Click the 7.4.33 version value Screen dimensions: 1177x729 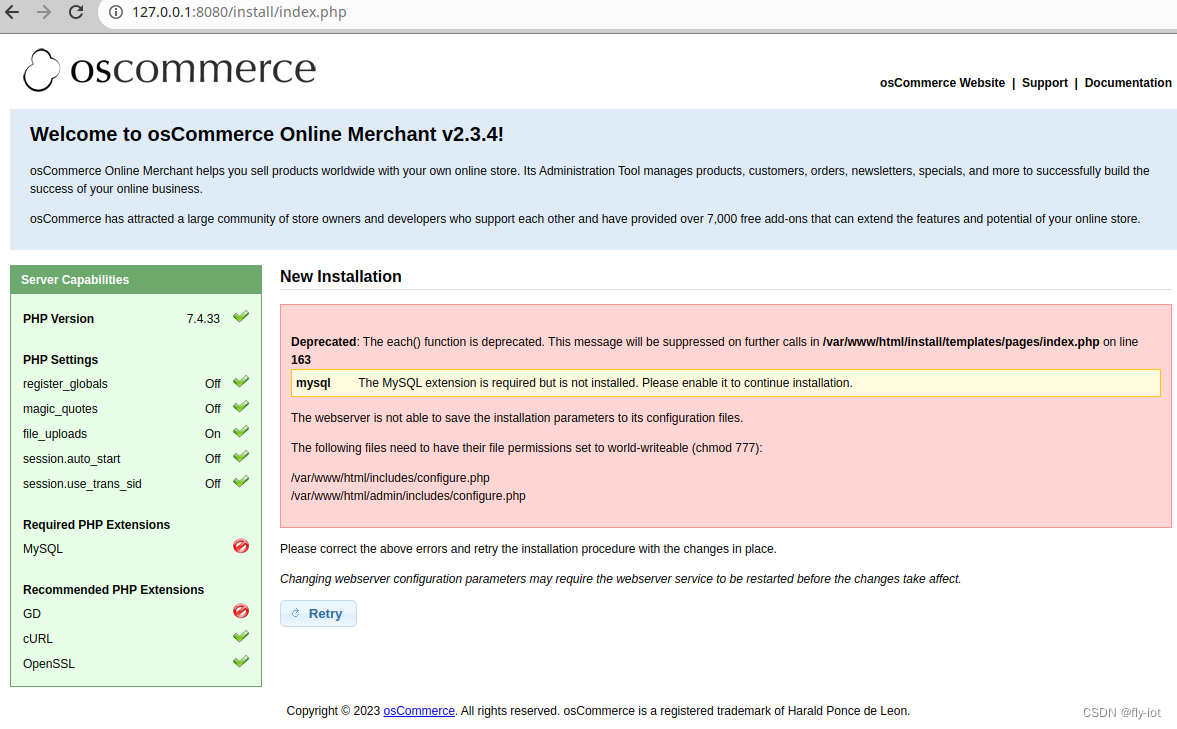[x=203, y=319]
